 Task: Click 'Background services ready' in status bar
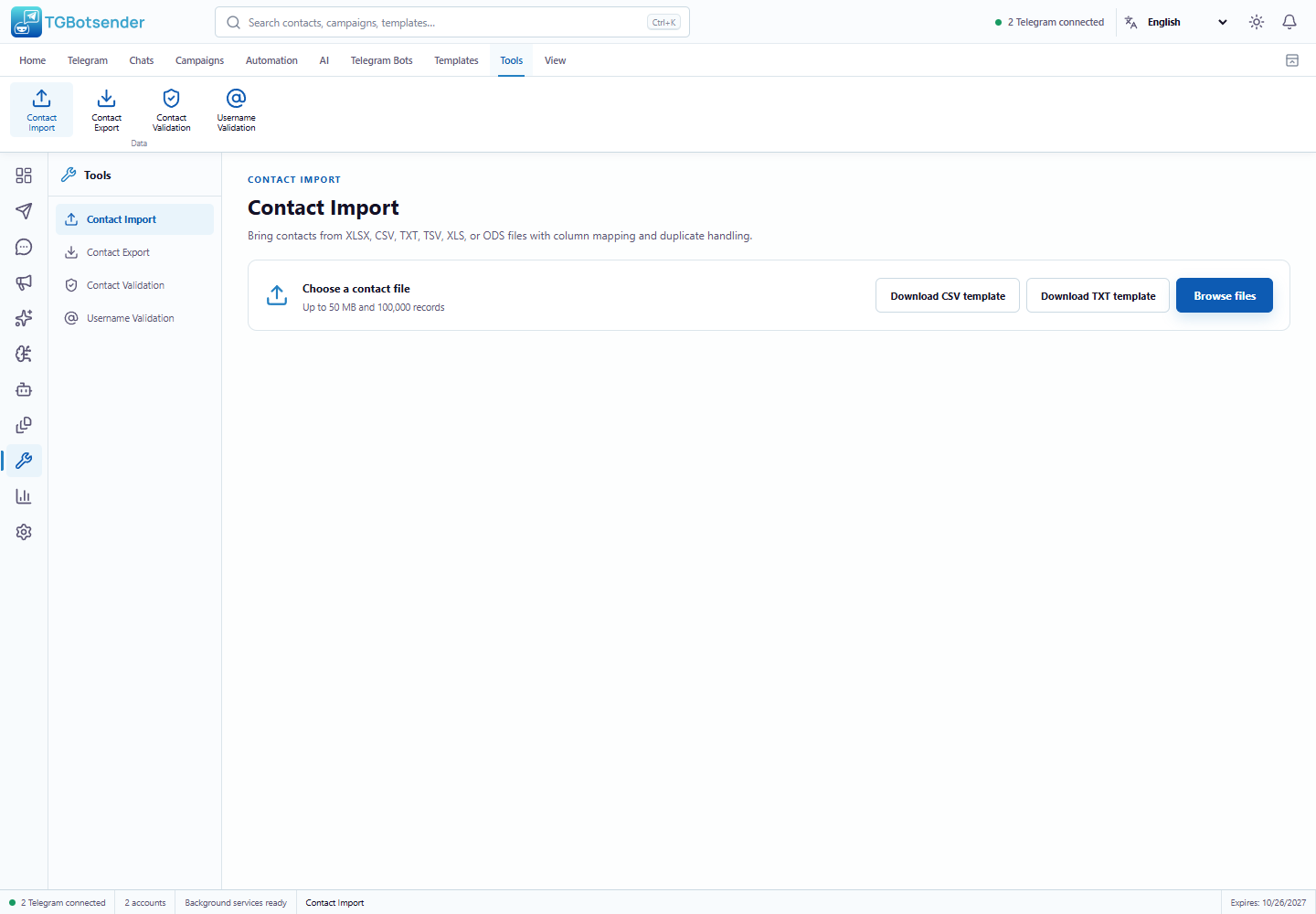click(236, 903)
